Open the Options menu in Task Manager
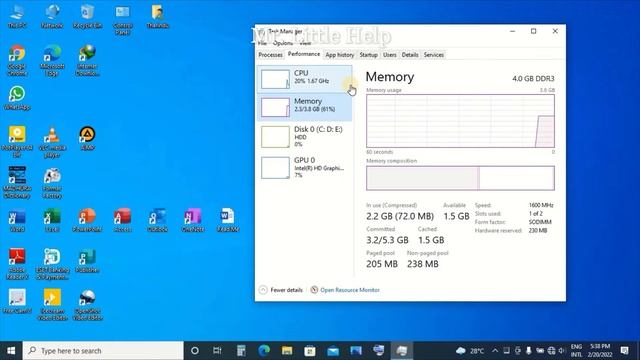Viewport: 640px width, 360px height. coord(283,43)
